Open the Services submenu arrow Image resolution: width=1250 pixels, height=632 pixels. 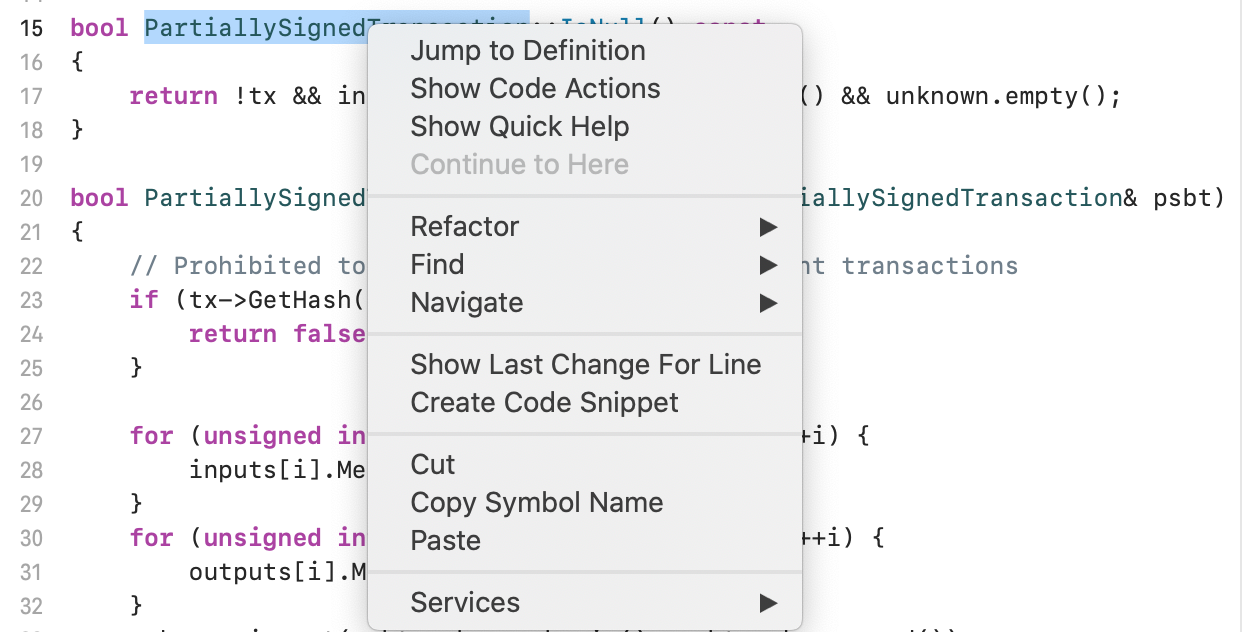tap(768, 603)
